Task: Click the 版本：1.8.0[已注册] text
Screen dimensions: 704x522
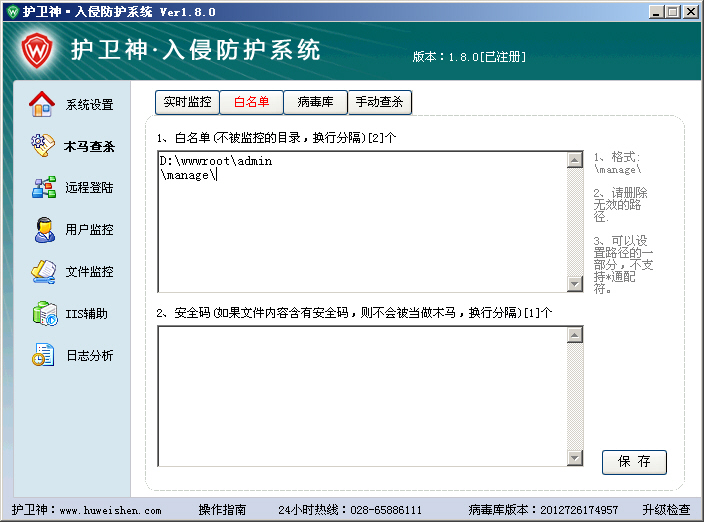Action: pos(469,57)
